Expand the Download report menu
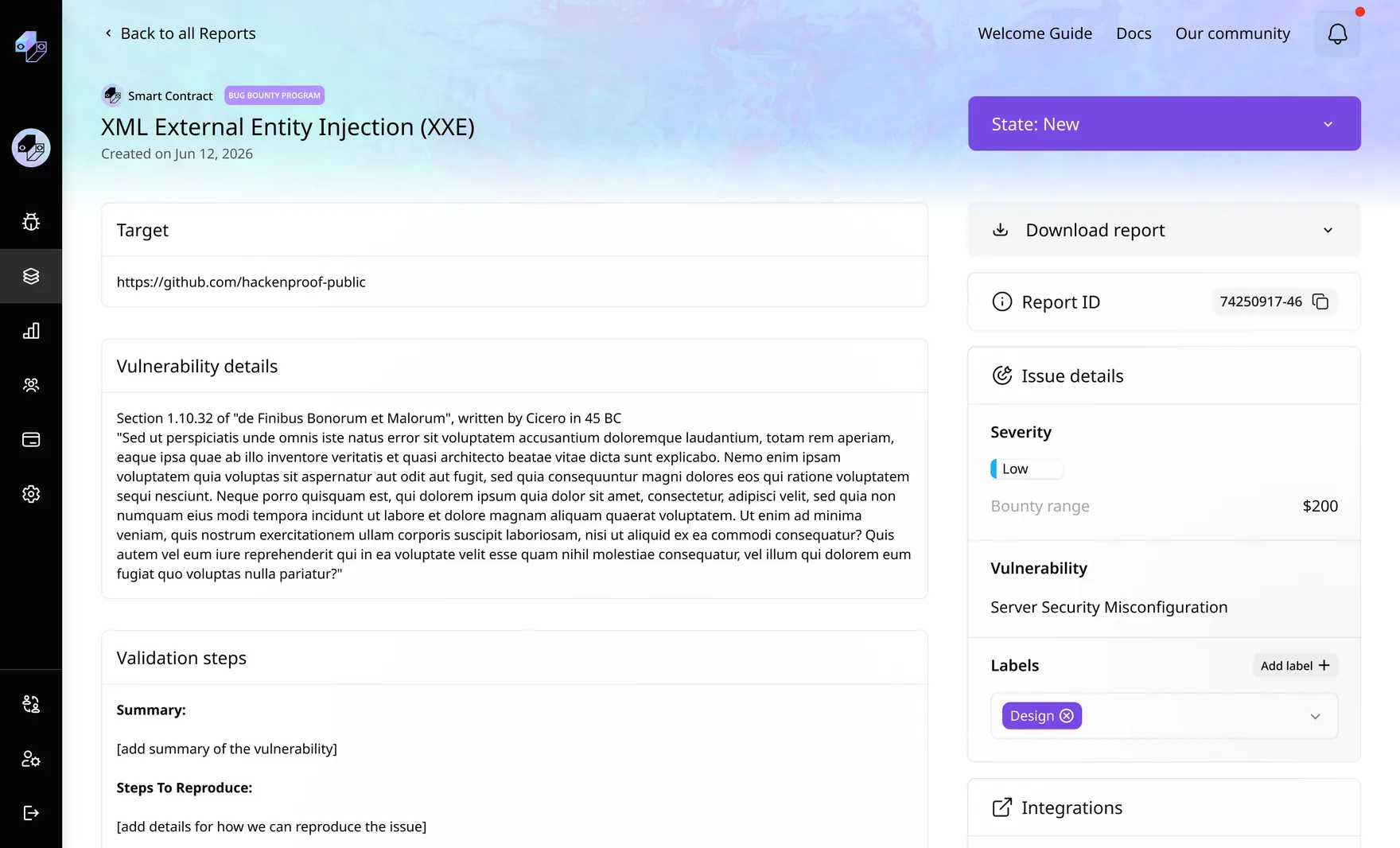 tap(1164, 230)
